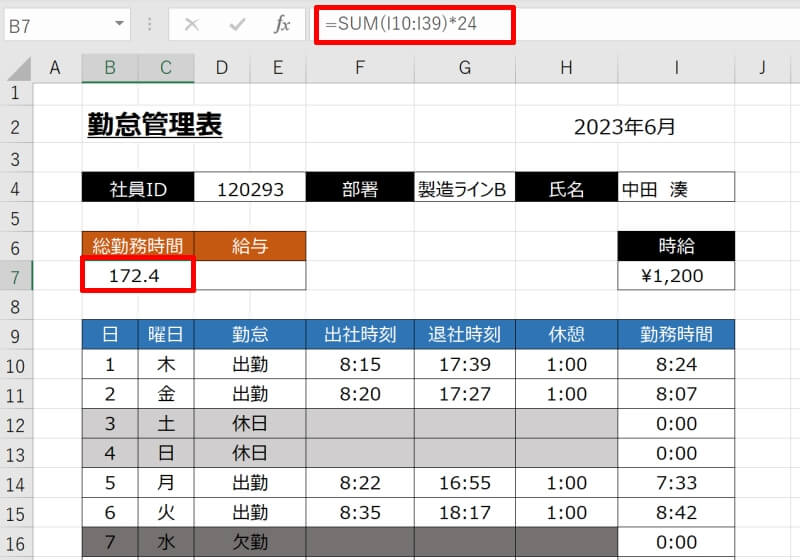Click the work hours cell 8:24
800x560 pixels.
[x=676, y=364]
